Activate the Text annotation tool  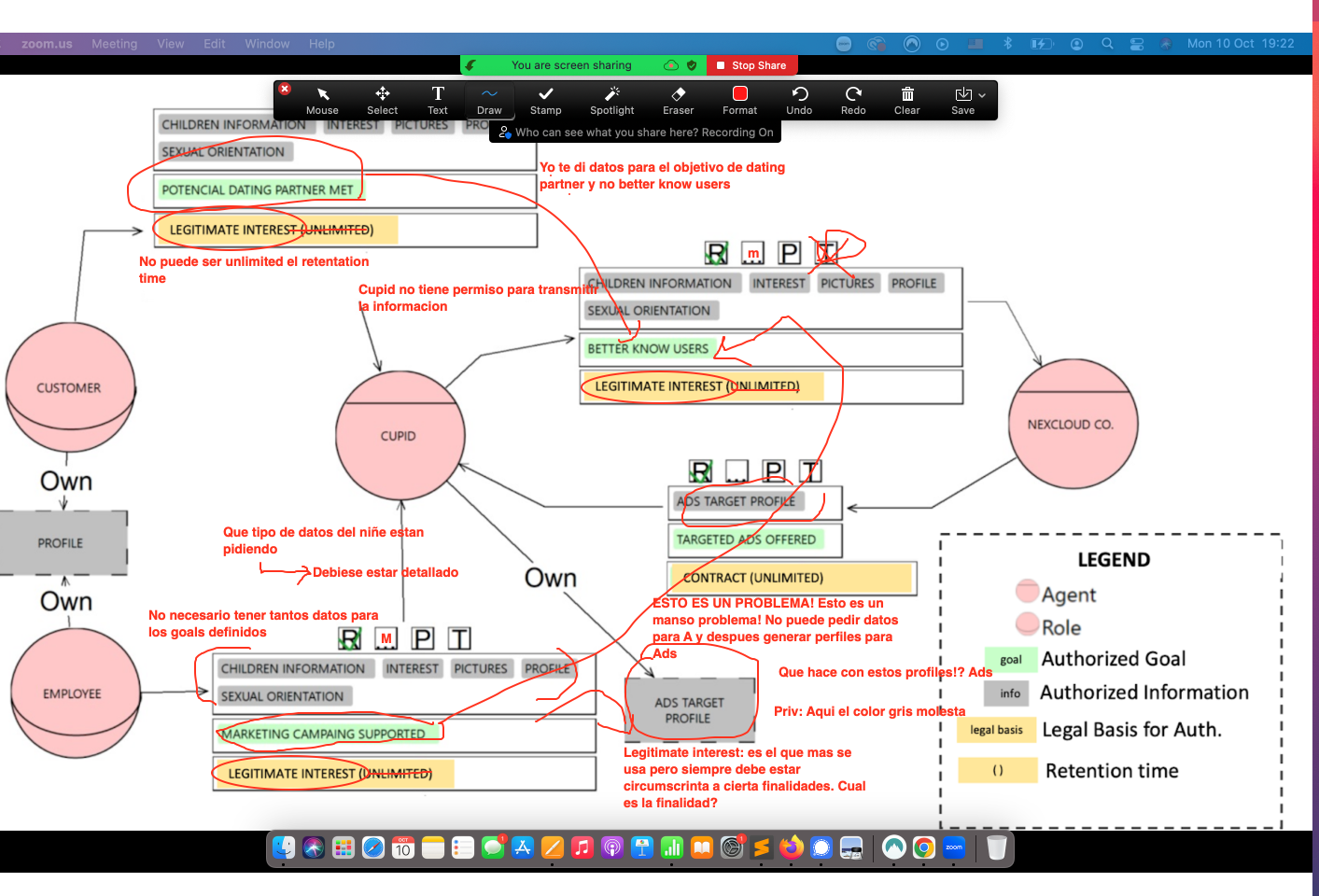point(438,100)
